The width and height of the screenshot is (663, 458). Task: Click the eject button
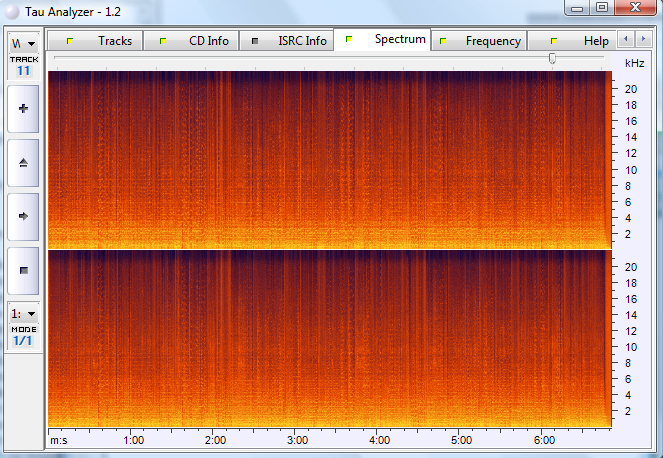tap(23, 163)
